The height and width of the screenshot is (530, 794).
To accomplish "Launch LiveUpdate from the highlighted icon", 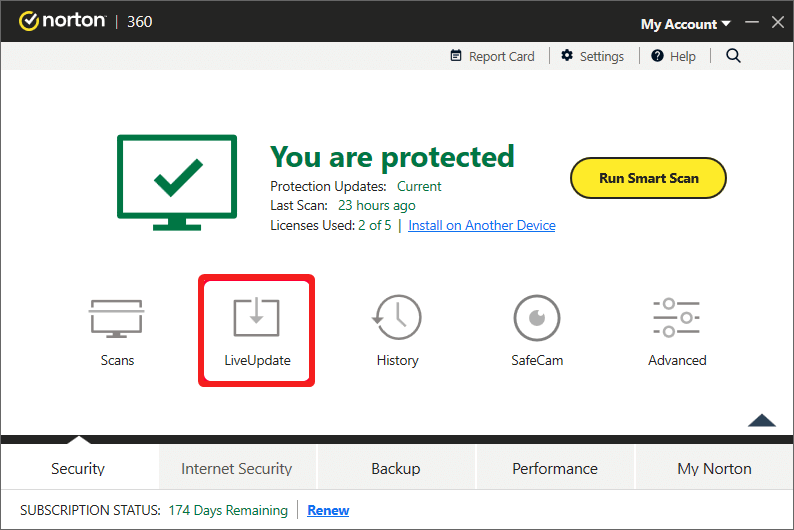I will click(257, 317).
